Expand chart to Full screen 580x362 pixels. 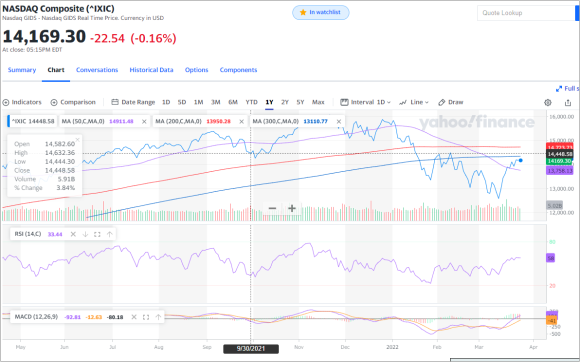pyautogui.click(x=567, y=89)
